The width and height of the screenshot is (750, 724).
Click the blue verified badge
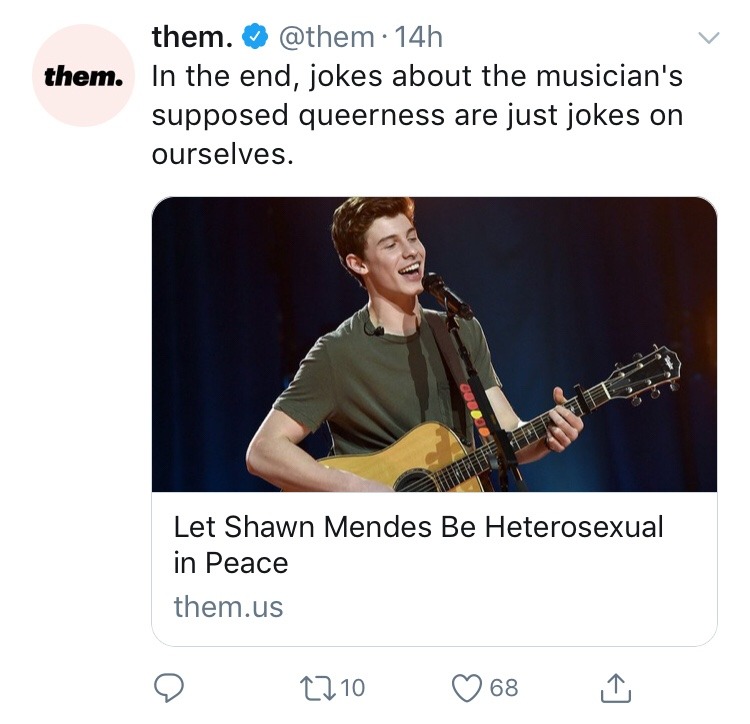pos(255,38)
